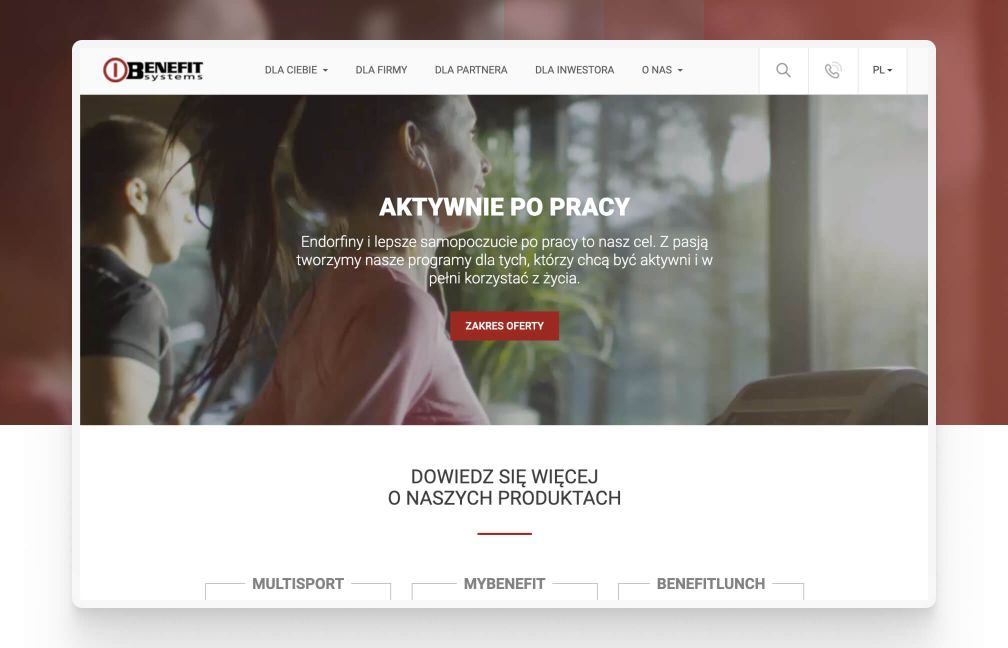Expand the PL language dropdown
Screen dimensions: 1008x648
882,70
